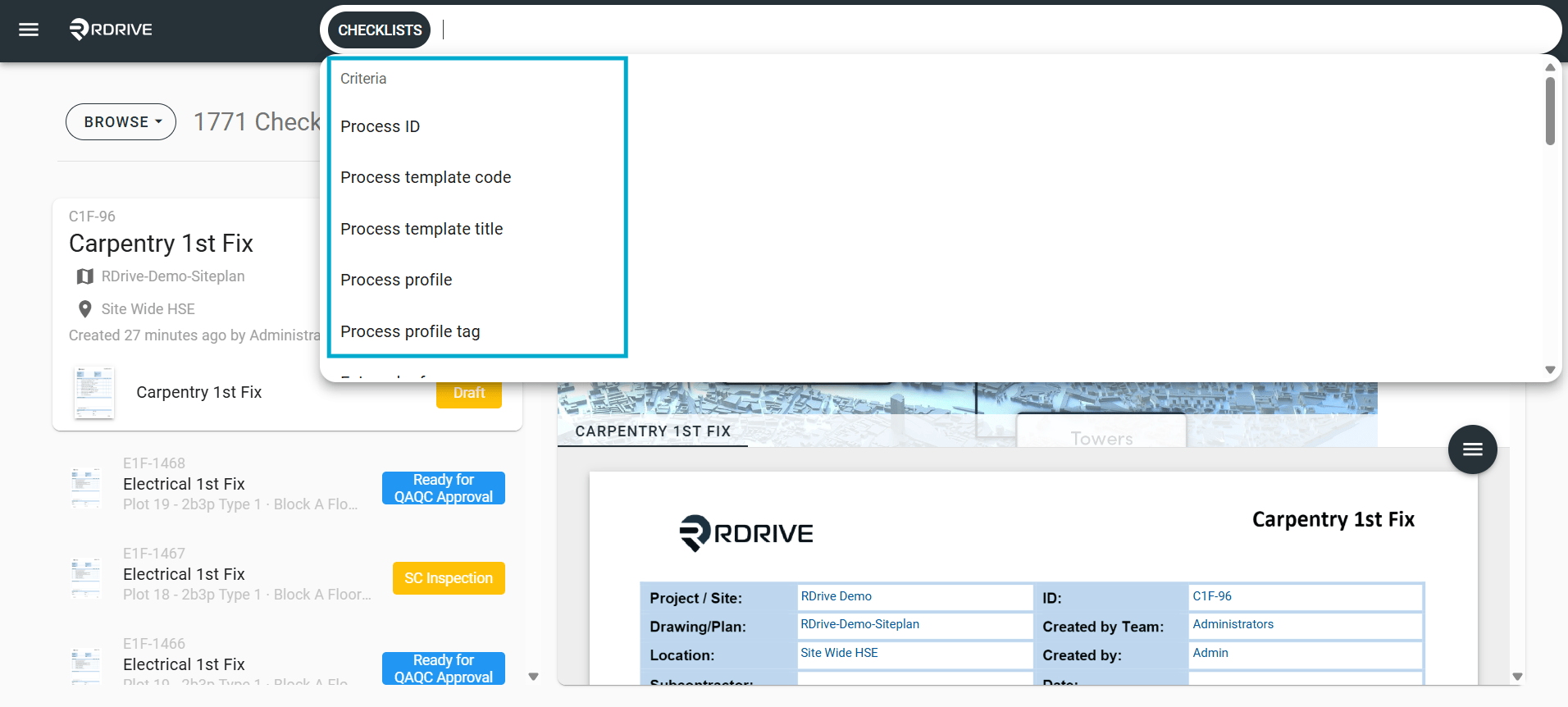Open the BROWSE dropdown
Screen dimensions: 1568x707
121,121
